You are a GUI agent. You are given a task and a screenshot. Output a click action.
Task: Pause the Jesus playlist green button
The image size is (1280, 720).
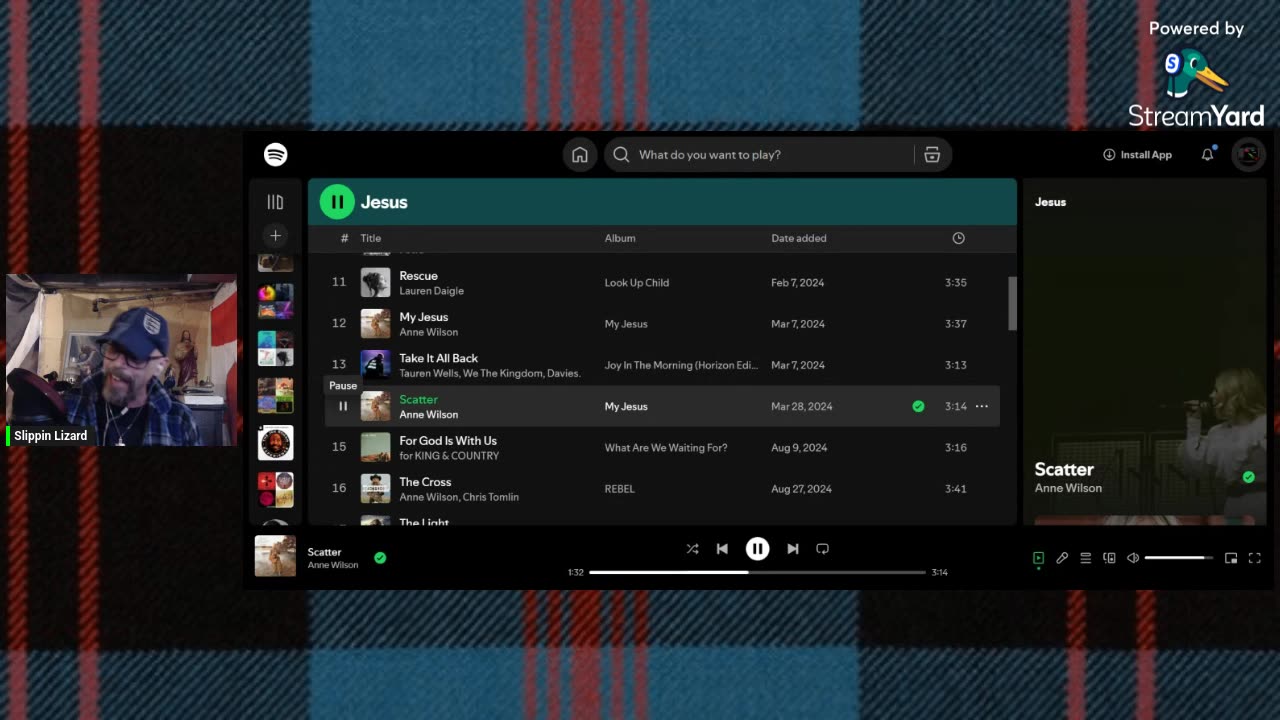point(337,202)
